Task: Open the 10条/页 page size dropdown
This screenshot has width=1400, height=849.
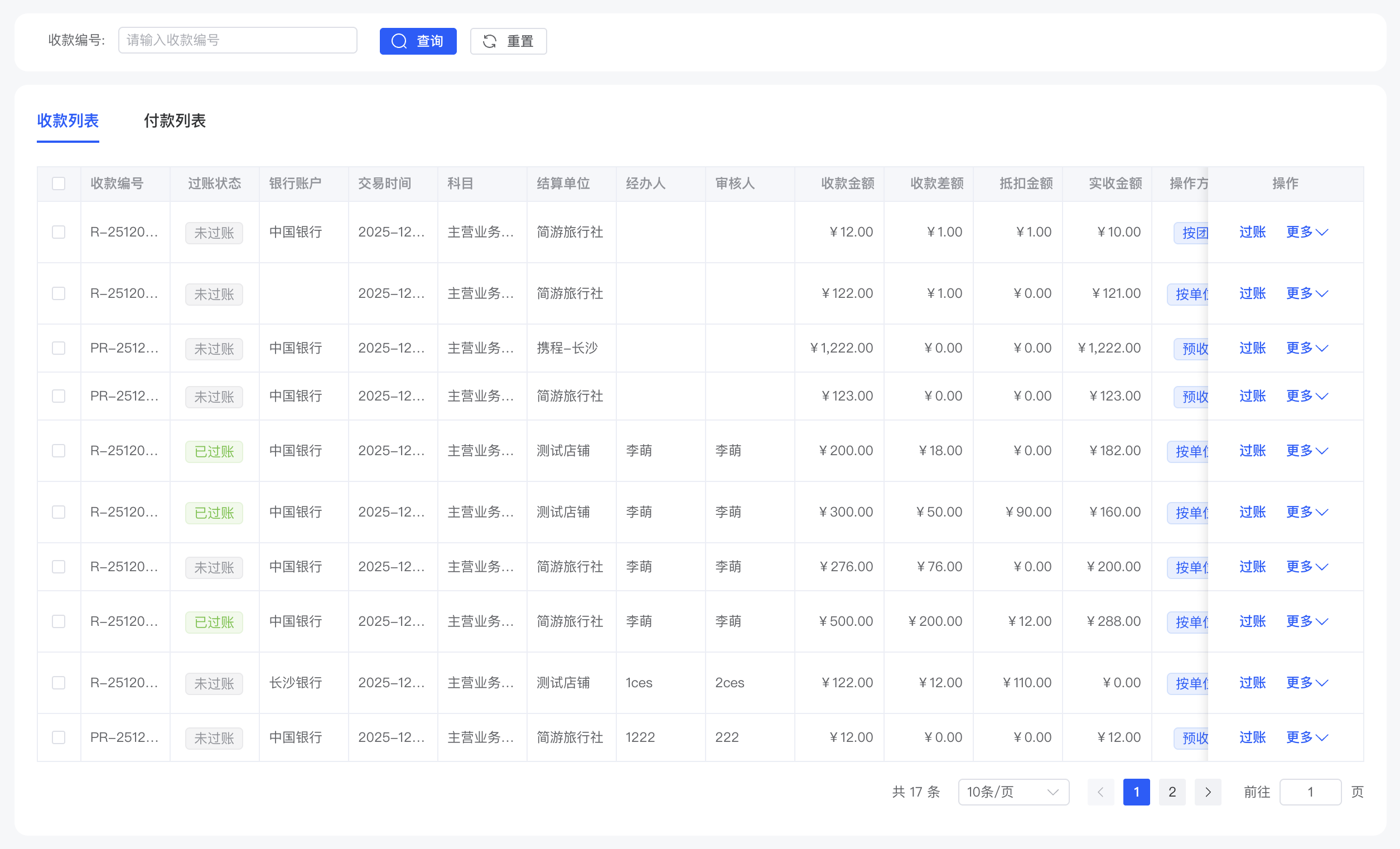Action: pos(1013,792)
